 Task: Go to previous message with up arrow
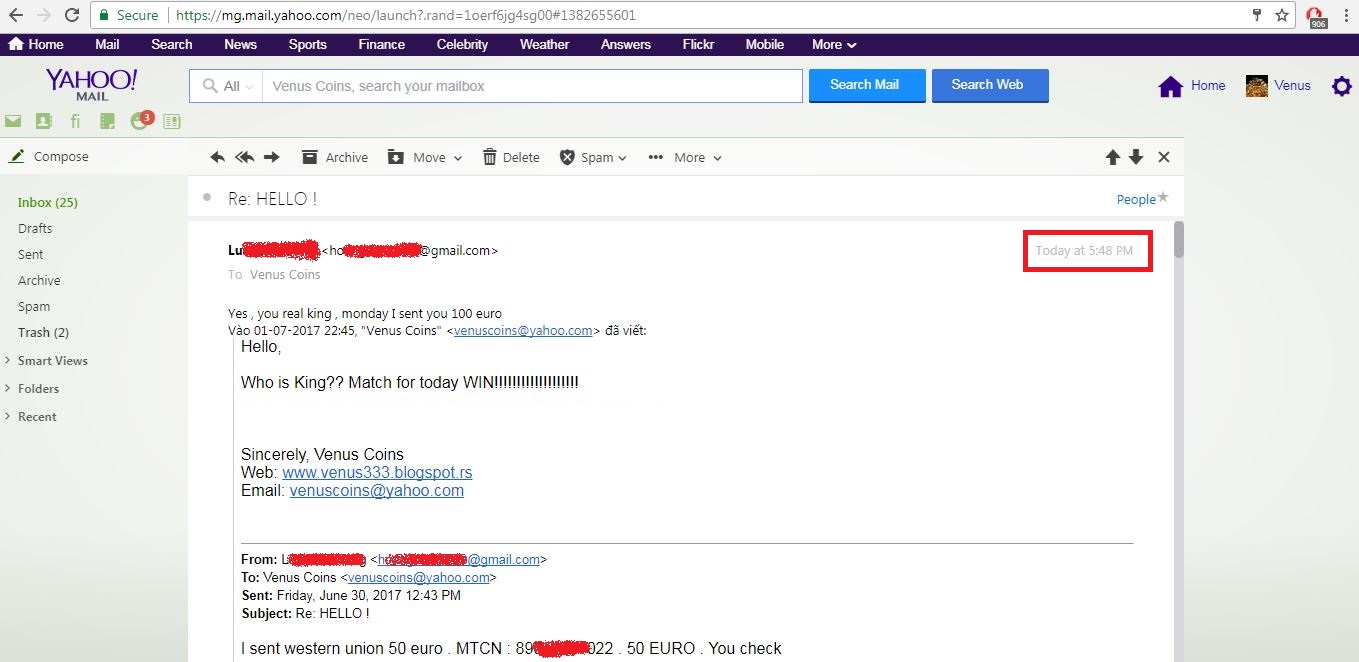tap(1112, 157)
